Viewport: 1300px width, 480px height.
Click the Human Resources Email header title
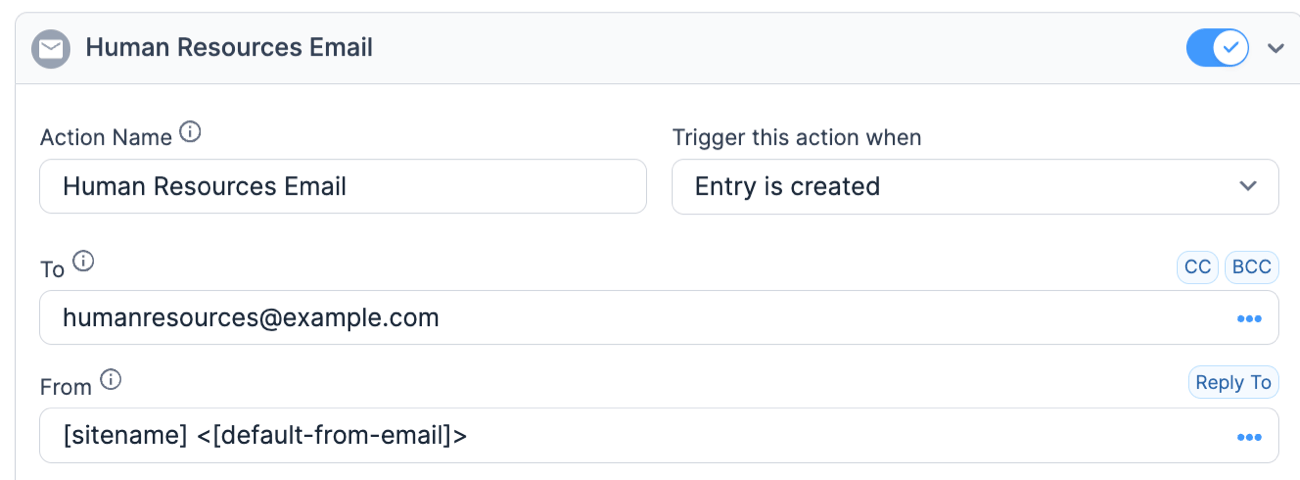[x=229, y=47]
